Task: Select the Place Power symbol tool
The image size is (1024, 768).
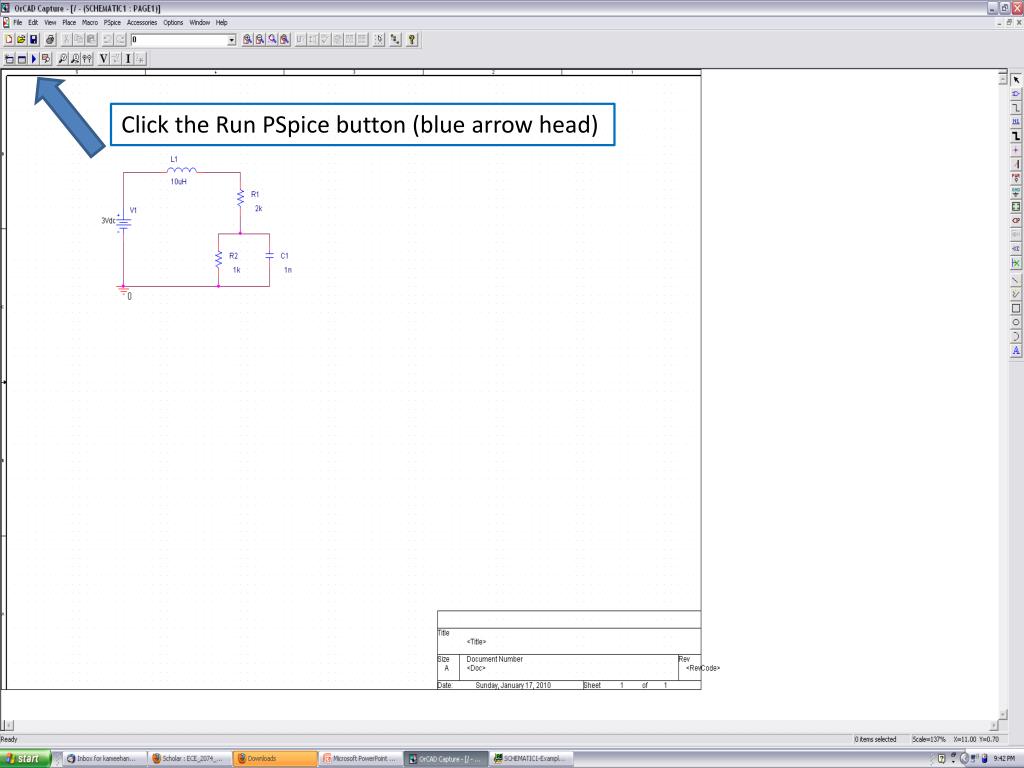Action: pos(1016,178)
